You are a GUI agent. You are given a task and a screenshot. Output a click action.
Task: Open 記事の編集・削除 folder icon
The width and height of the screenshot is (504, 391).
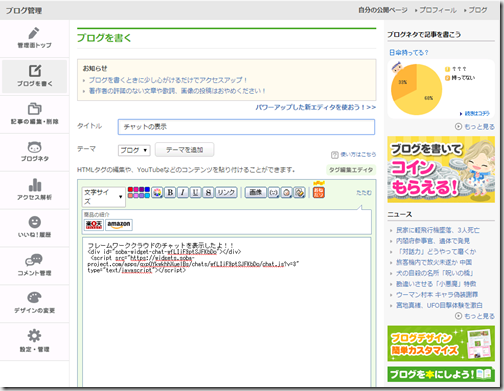click(34, 109)
